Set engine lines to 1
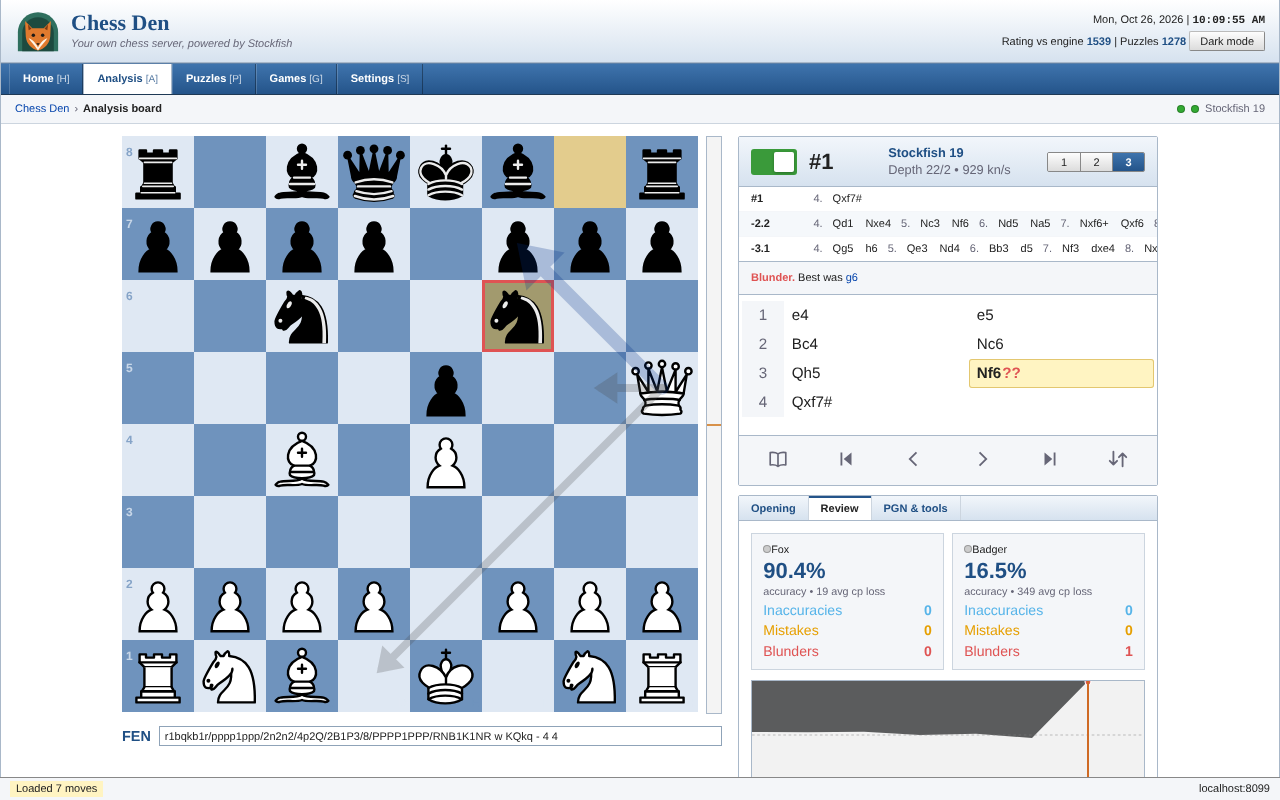This screenshot has height=800, width=1280. (x=1064, y=162)
